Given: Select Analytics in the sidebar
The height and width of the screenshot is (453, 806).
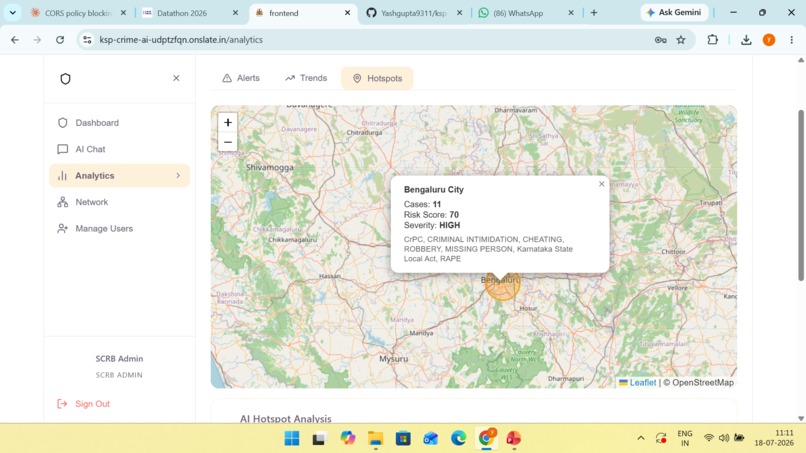Looking at the screenshot, I should click(119, 176).
